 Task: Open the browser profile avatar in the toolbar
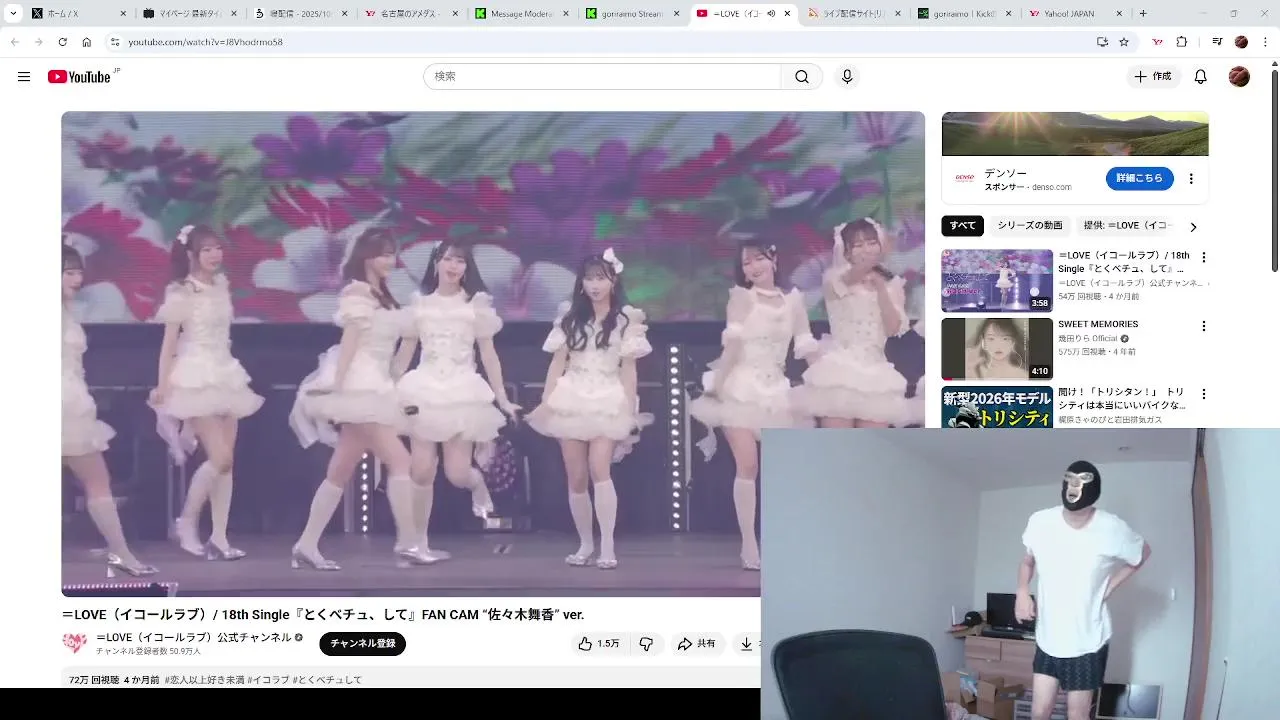[1241, 42]
